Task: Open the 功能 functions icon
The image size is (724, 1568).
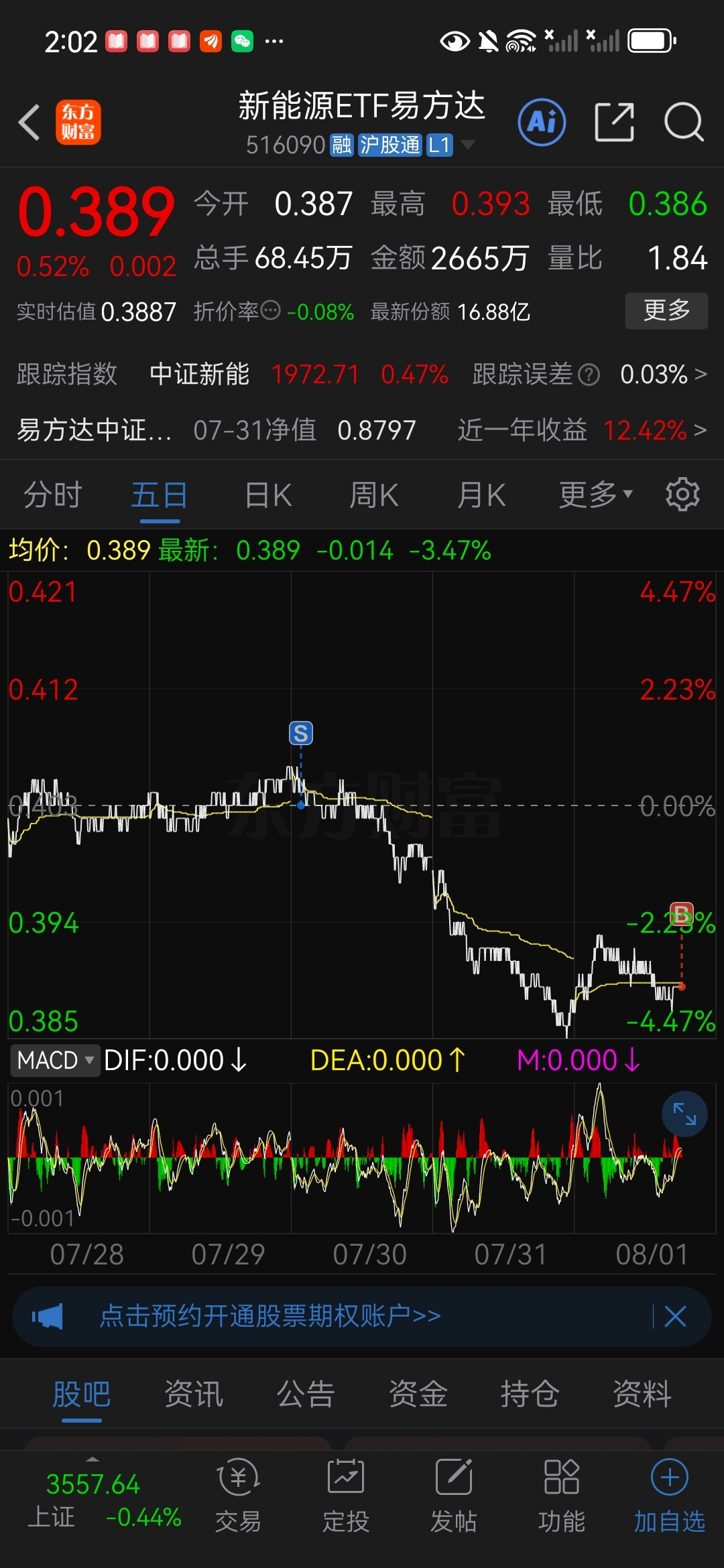Action: pos(562,1496)
